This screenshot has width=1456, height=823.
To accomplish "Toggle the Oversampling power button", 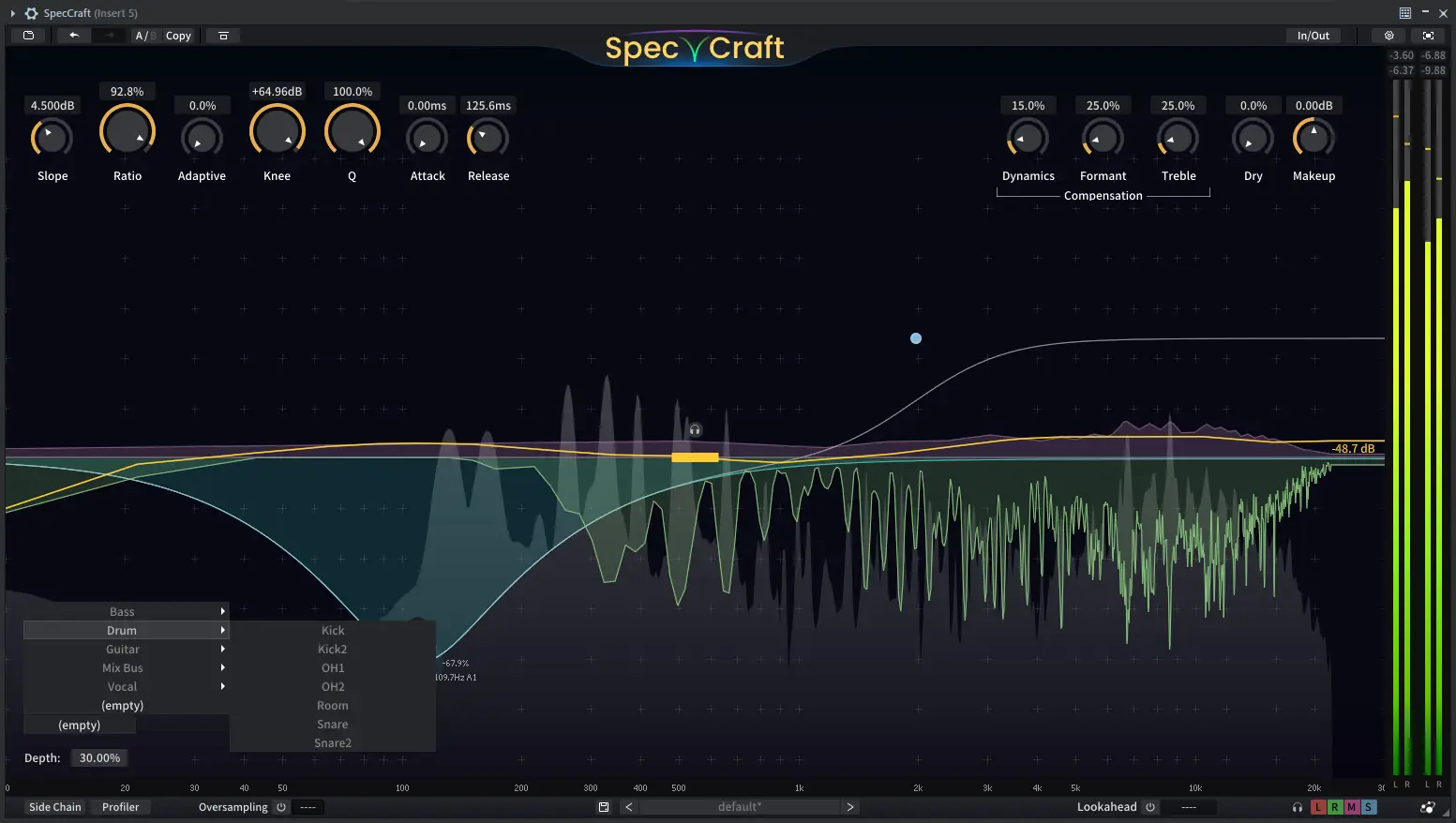I will pyautogui.click(x=280, y=807).
